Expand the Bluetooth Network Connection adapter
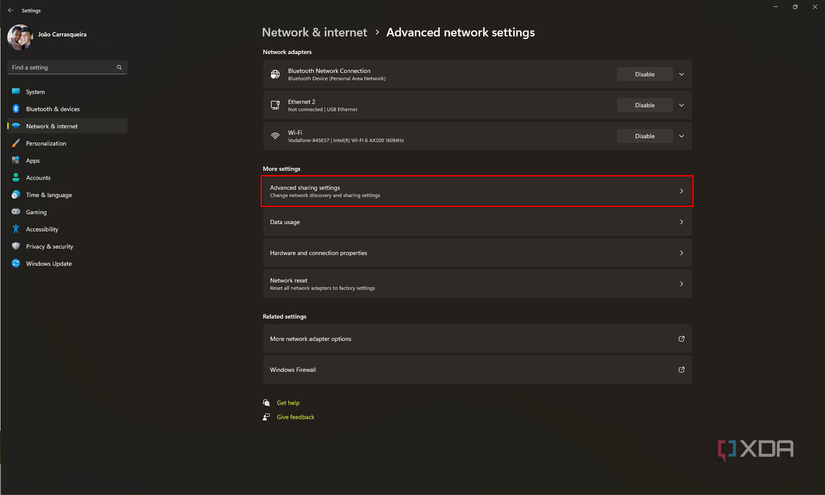 coord(681,74)
